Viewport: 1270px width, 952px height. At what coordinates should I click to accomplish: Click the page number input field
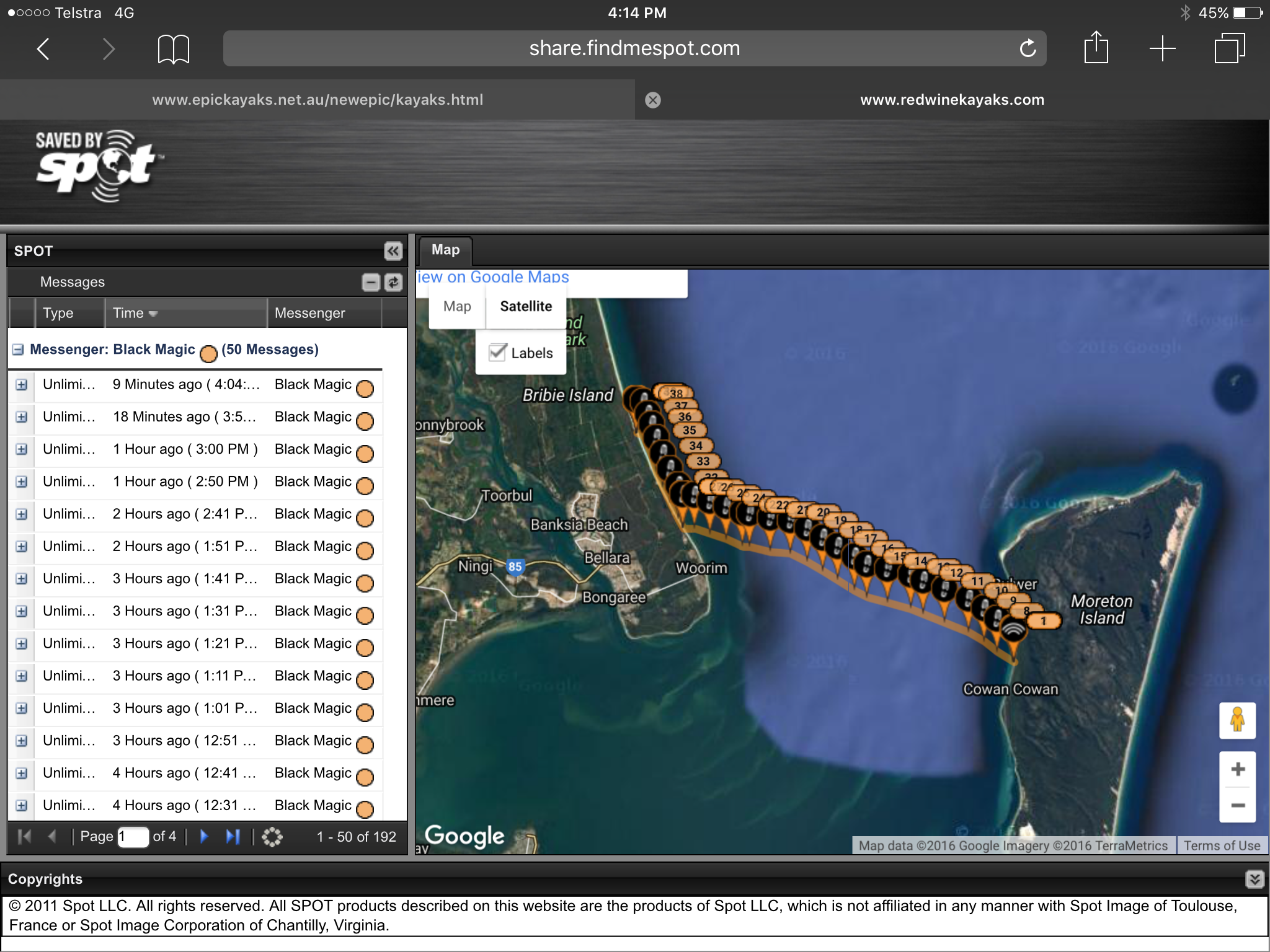point(133,837)
